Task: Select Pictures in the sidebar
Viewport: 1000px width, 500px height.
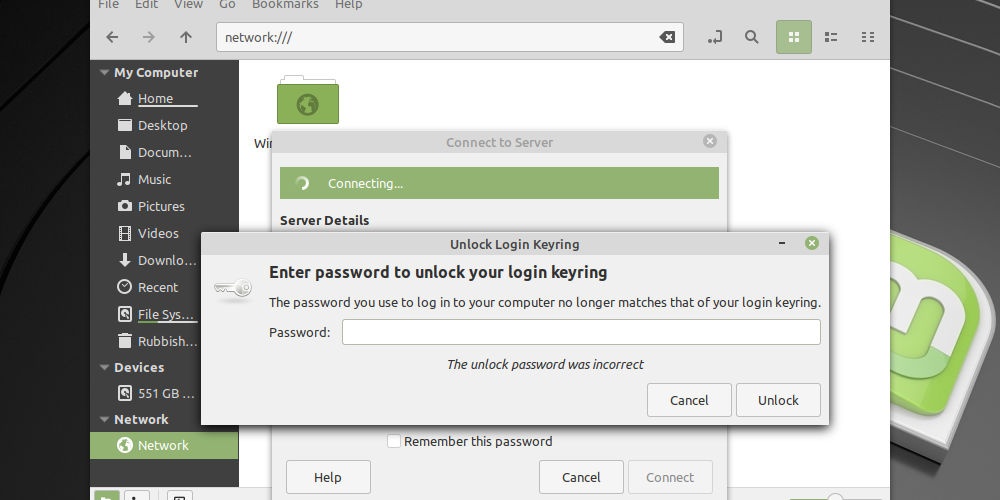Action: (161, 207)
